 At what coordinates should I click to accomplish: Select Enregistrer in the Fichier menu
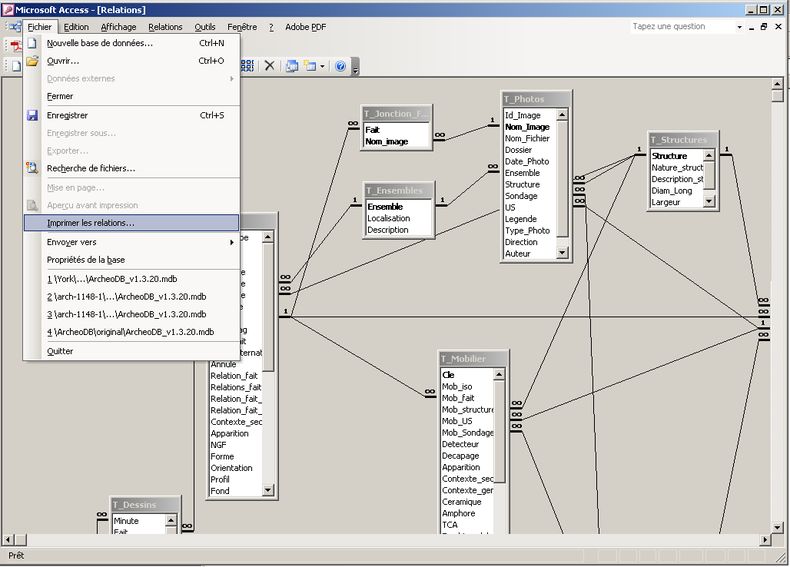pos(132,115)
